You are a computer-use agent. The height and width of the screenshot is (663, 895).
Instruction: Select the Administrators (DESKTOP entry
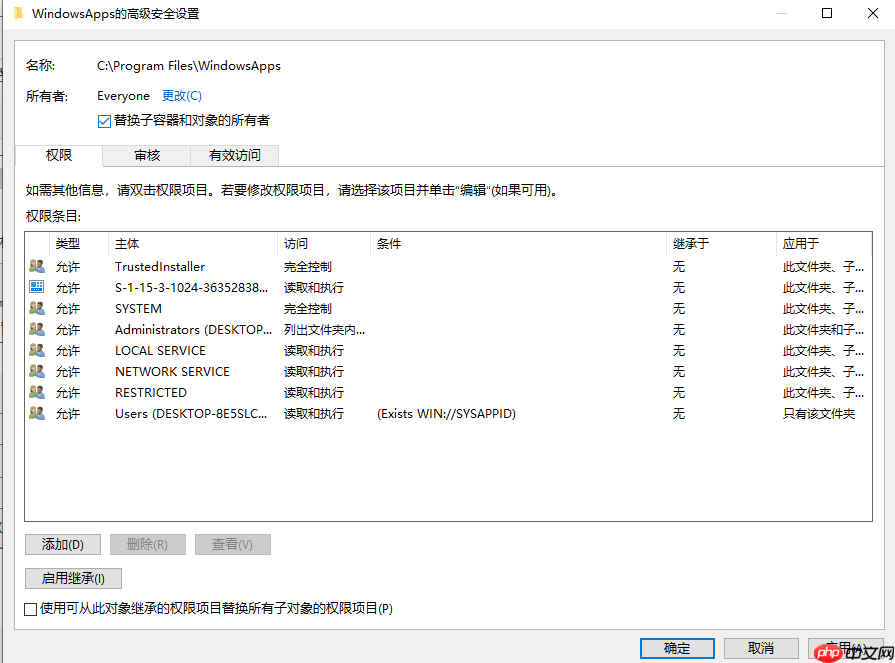[x=448, y=330]
